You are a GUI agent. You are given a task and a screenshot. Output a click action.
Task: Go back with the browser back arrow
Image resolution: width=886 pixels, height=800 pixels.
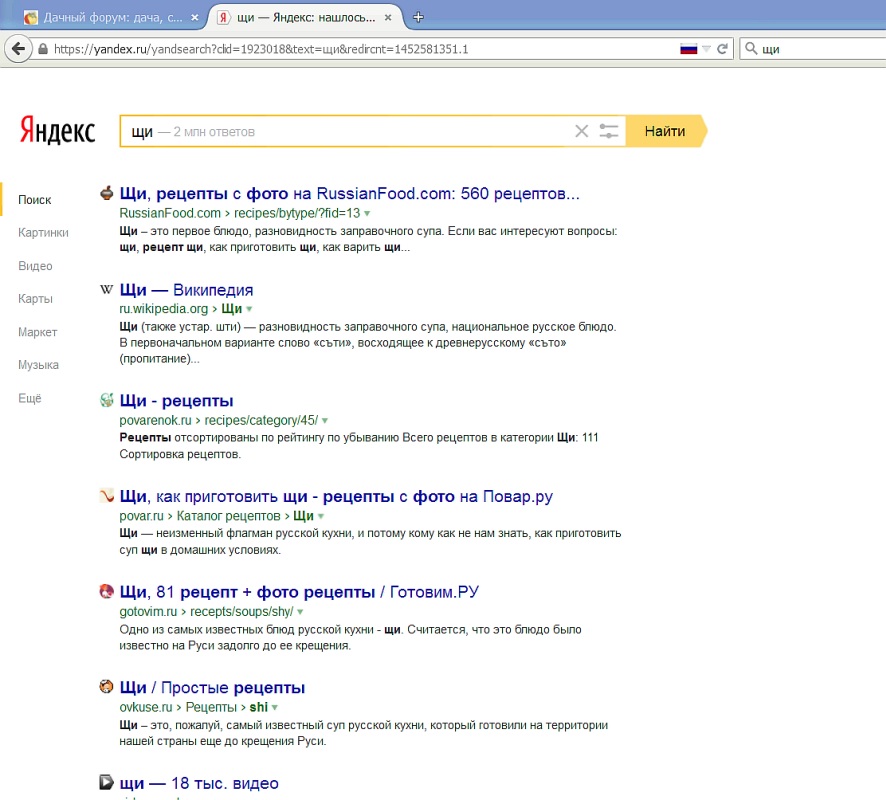(18, 49)
